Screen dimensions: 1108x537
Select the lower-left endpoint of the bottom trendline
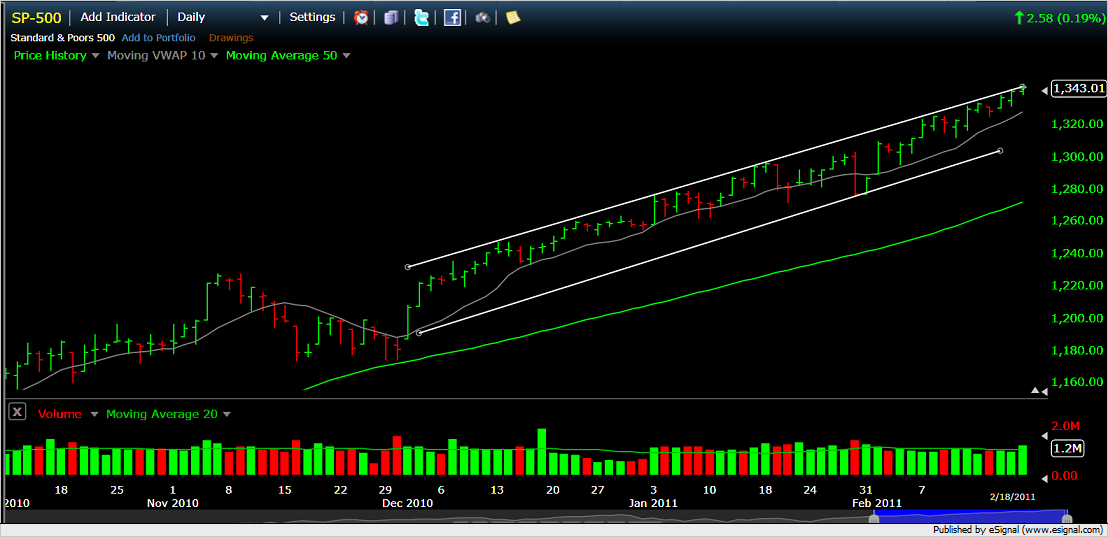pyautogui.click(x=419, y=332)
